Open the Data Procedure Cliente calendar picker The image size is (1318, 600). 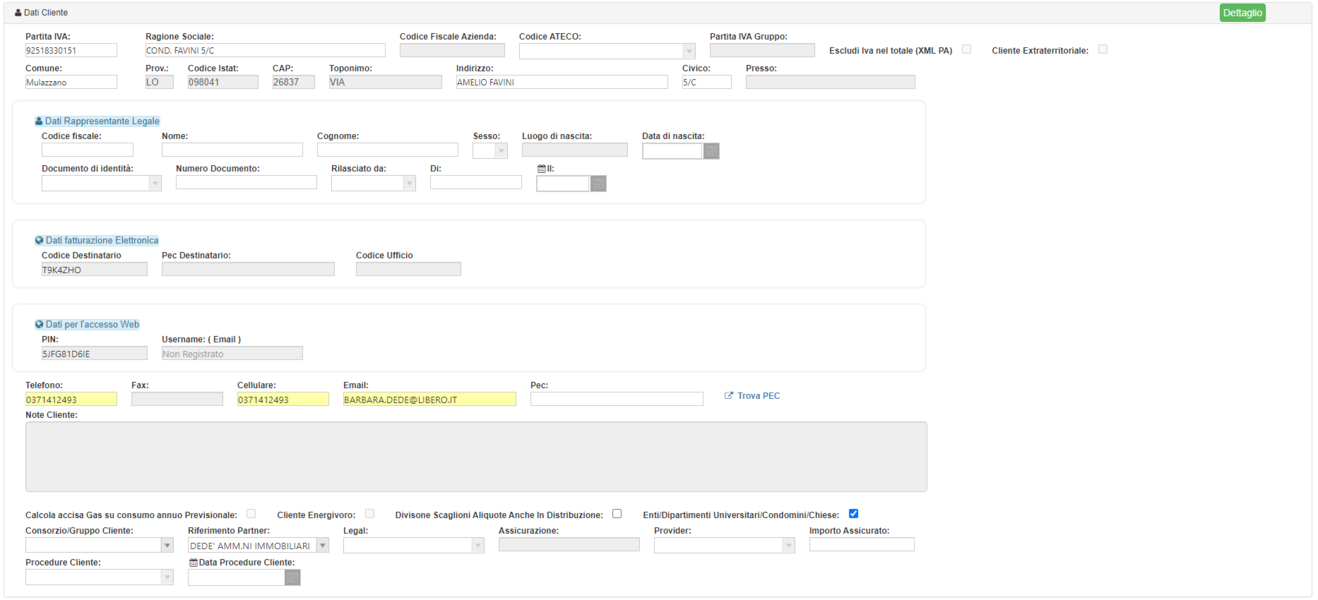click(292, 577)
